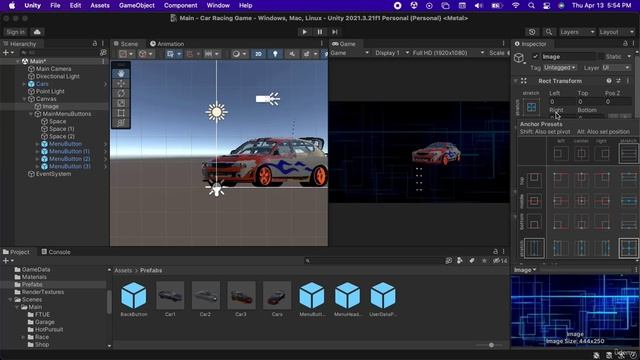Toggle scene lighting bulb icon
This screenshot has width=640, height=360.
[x=275, y=54]
